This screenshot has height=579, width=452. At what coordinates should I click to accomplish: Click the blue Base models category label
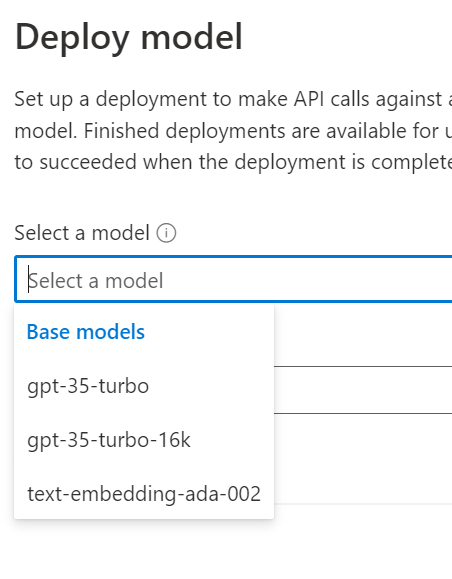click(x=86, y=332)
